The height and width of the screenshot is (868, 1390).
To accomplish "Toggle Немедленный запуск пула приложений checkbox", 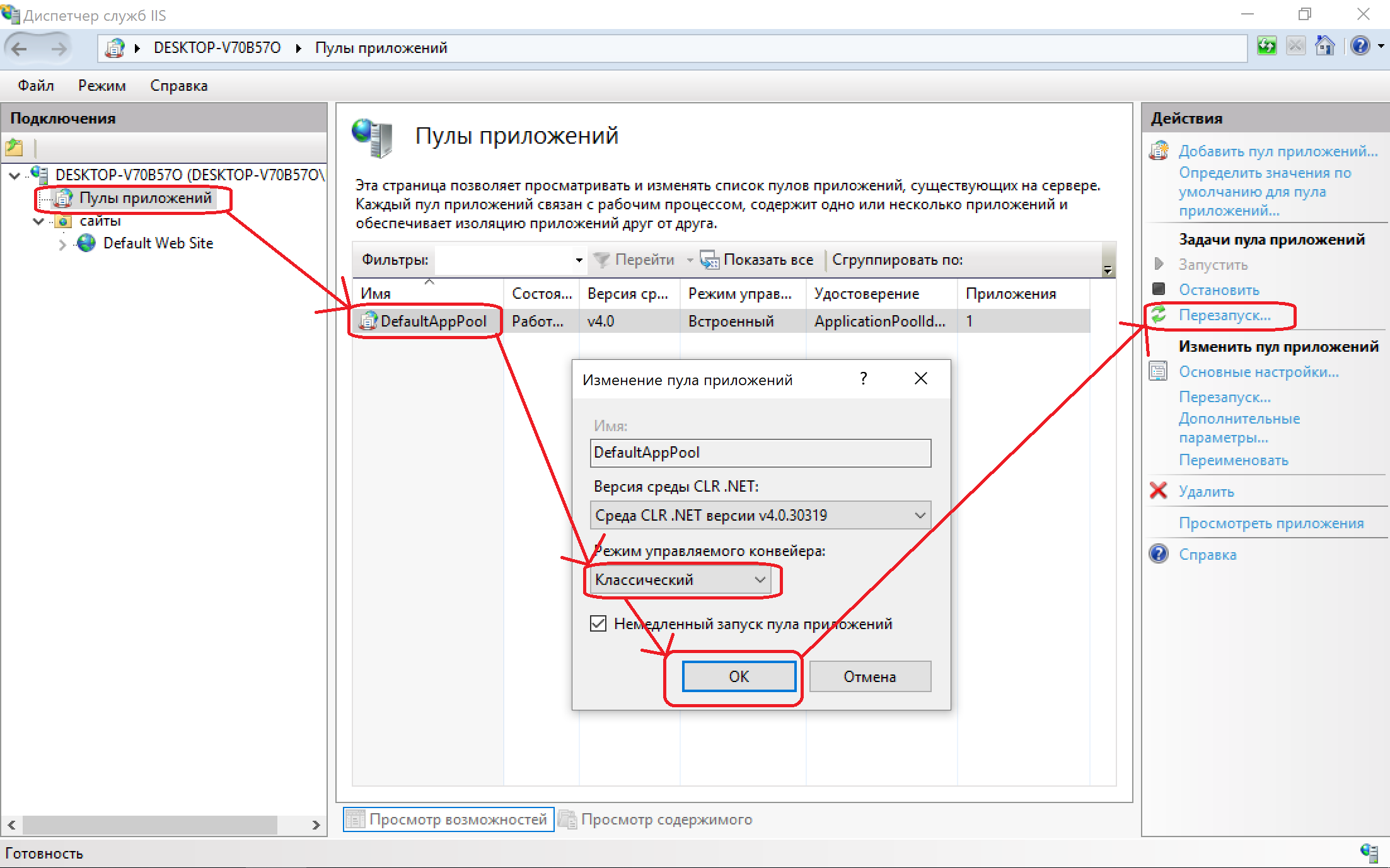I will click(x=598, y=623).
